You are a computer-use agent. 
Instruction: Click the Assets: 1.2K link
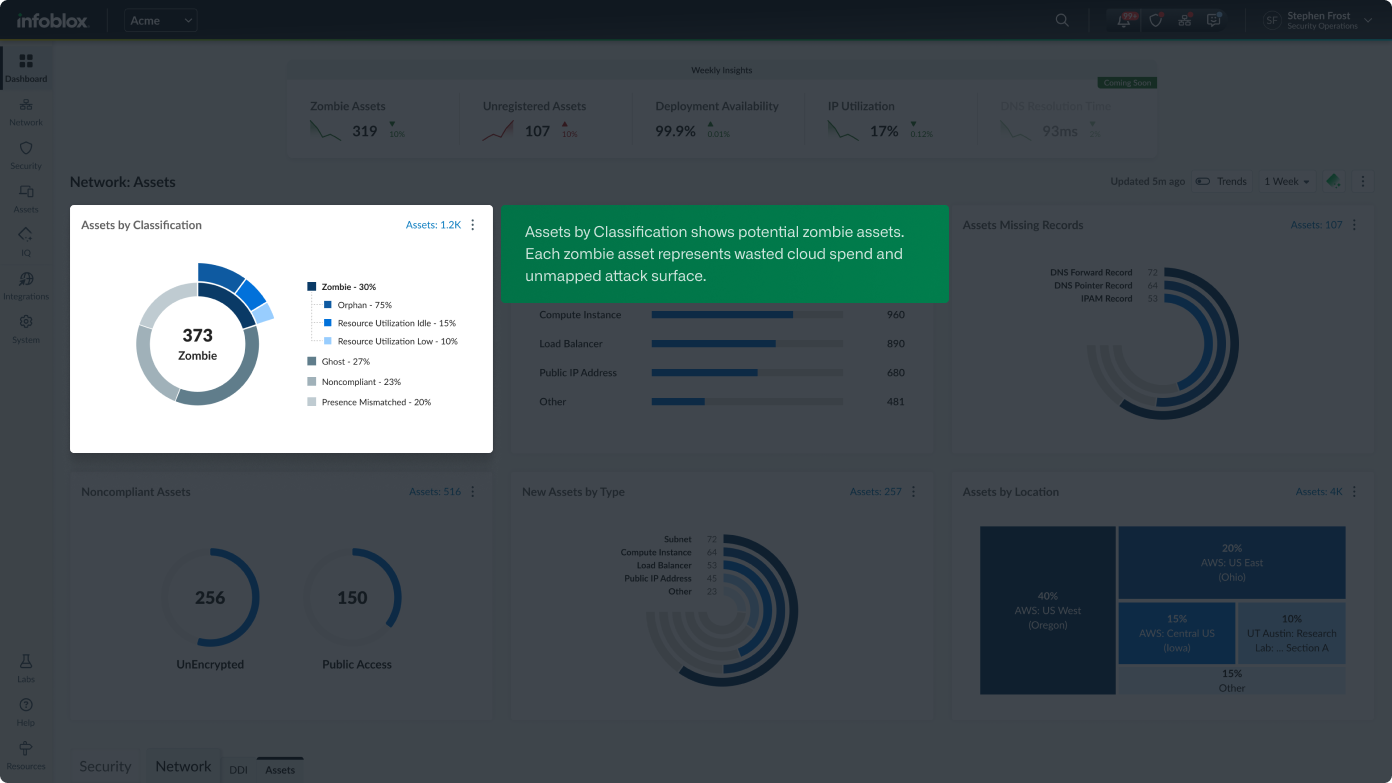[433, 225]
